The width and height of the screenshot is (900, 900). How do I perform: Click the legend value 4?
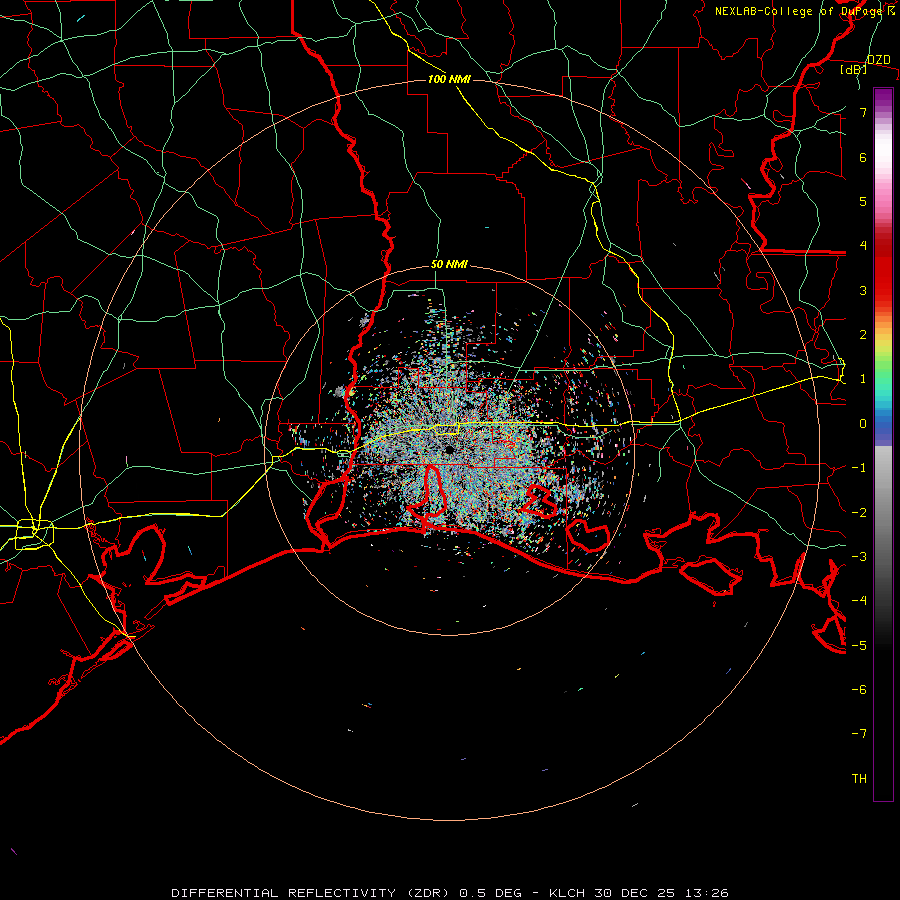click(x=863, y=246)
